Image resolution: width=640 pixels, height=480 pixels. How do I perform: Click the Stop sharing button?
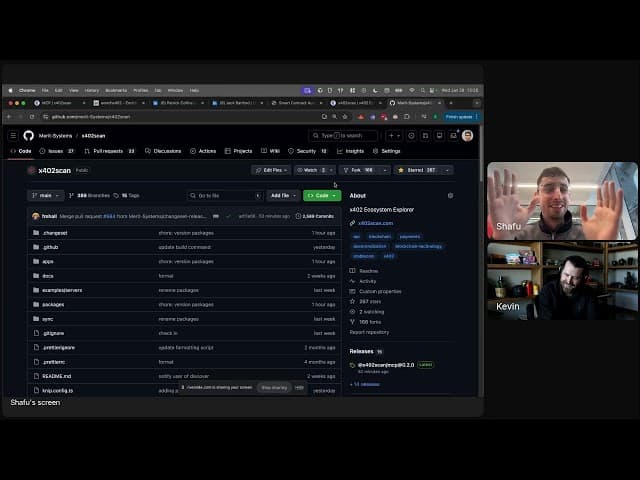click(x=274, y=387)
